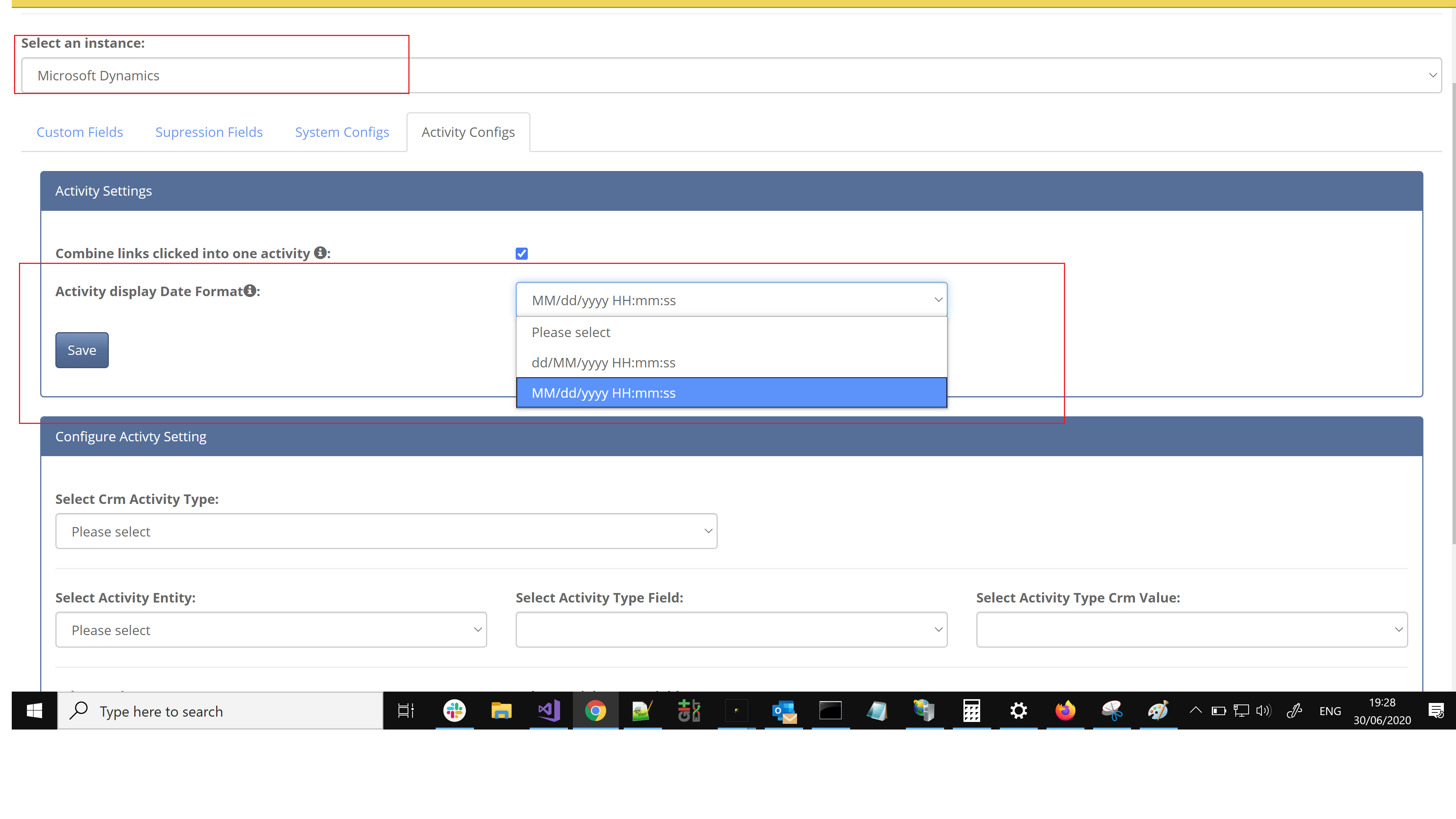Click the Windows taskbar search box
This screenshot has height=819, width=1456.
[x=220, y=711]
